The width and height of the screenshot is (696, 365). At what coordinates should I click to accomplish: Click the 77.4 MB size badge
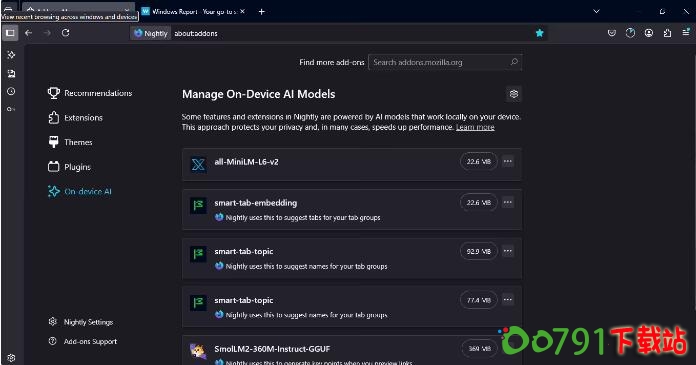(x=478, y=300)
